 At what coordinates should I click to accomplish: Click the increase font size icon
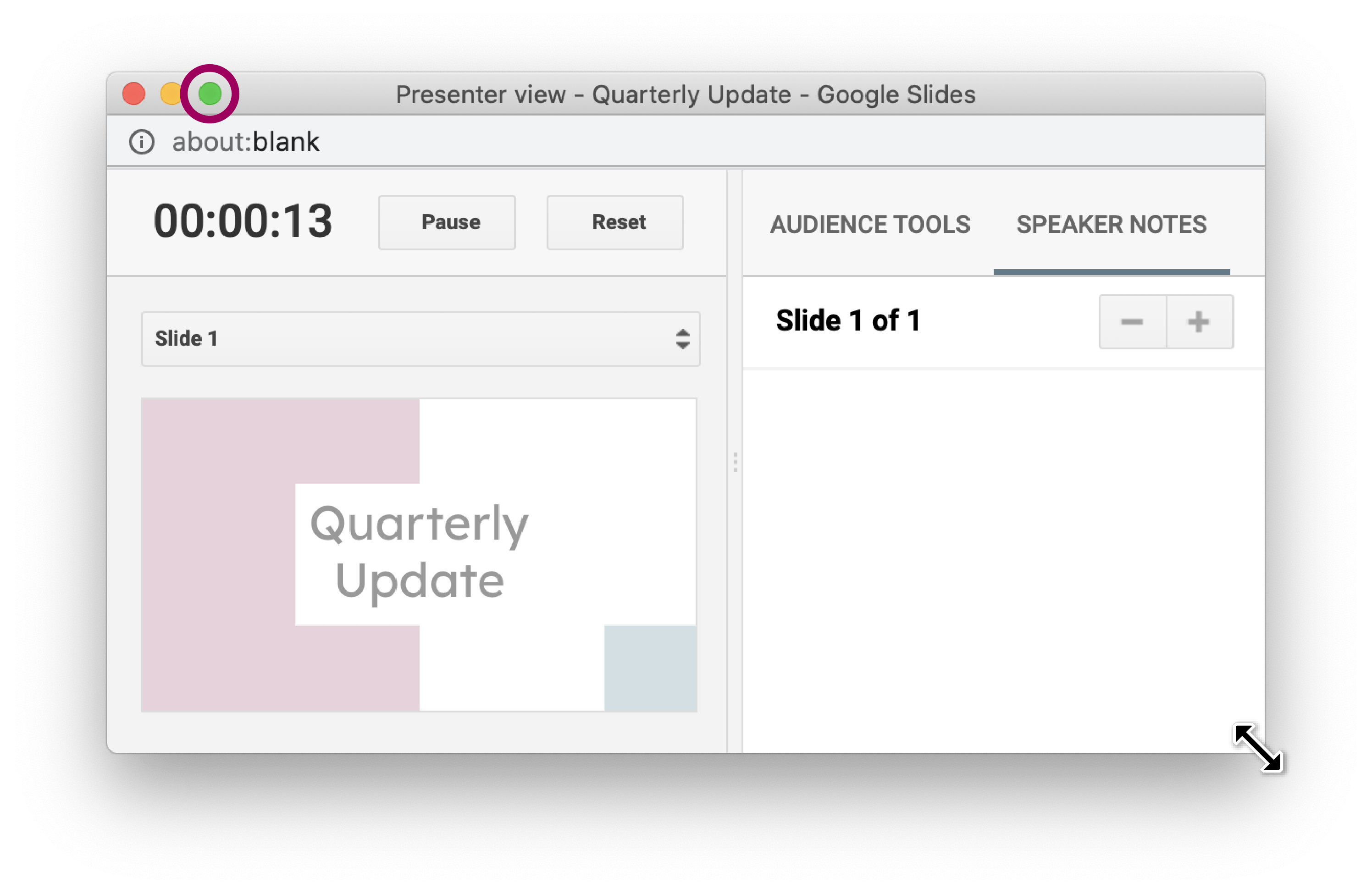(1199, 320)
